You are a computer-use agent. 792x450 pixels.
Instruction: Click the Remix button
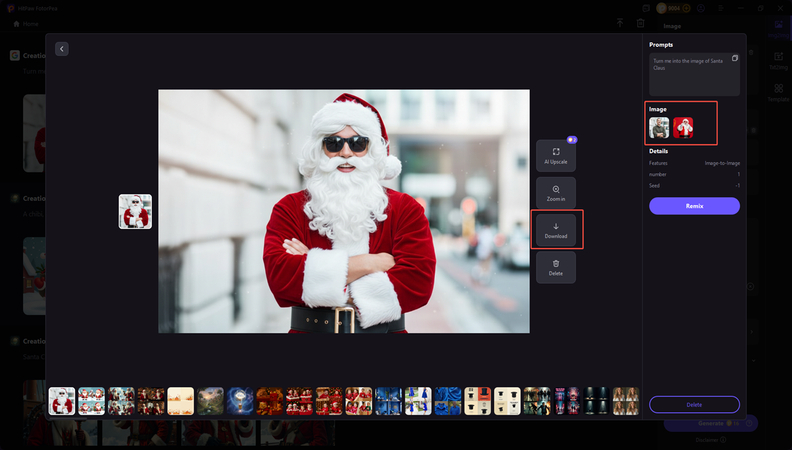pos(694,206)
